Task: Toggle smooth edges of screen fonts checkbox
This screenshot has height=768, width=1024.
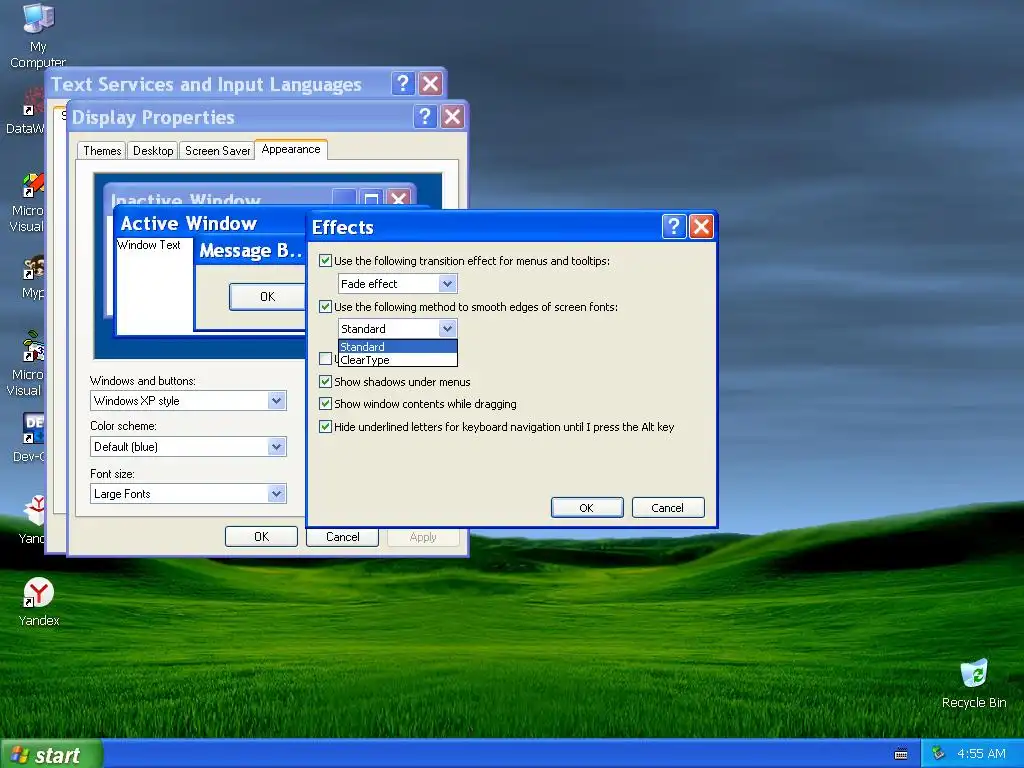Action: (325, 306)
